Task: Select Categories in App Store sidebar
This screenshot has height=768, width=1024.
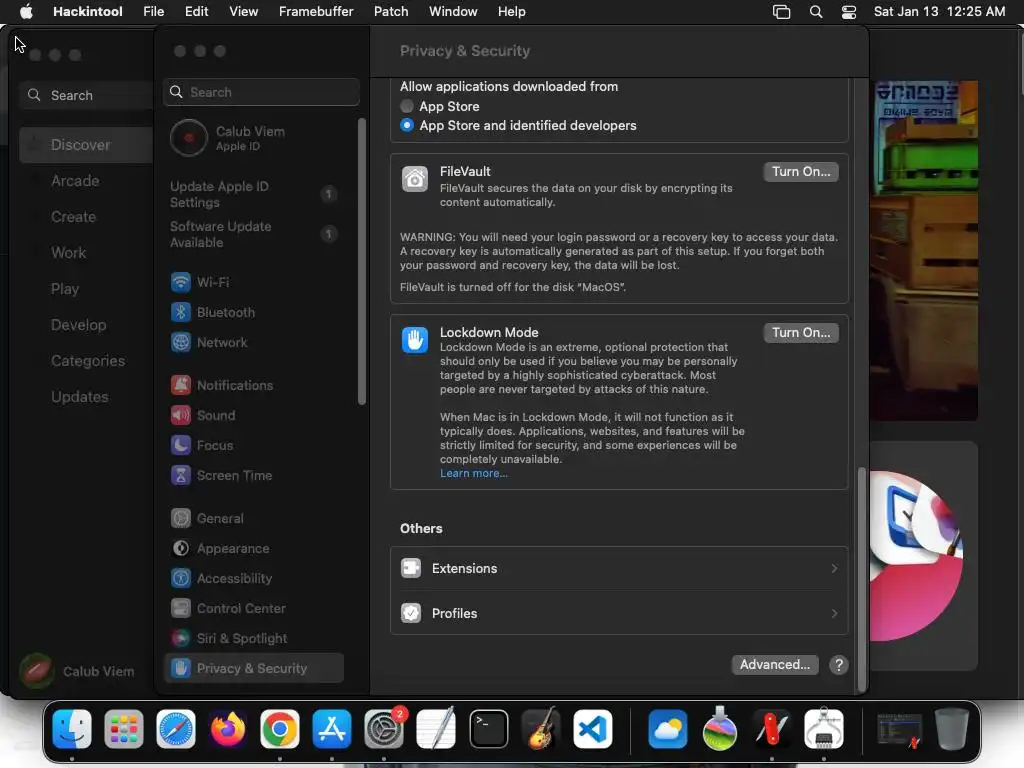Action: tap(86, 360)
